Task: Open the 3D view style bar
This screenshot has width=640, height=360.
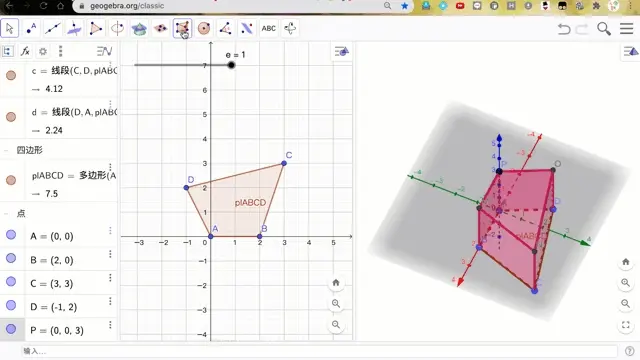Action: click(x=631, y=51)
